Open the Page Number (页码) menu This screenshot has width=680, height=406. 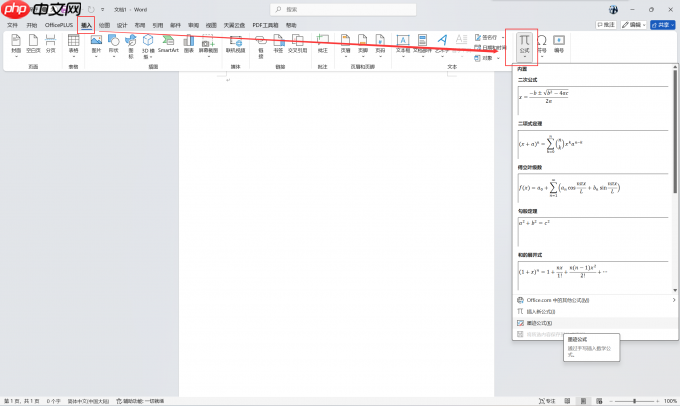pos(380,46)
